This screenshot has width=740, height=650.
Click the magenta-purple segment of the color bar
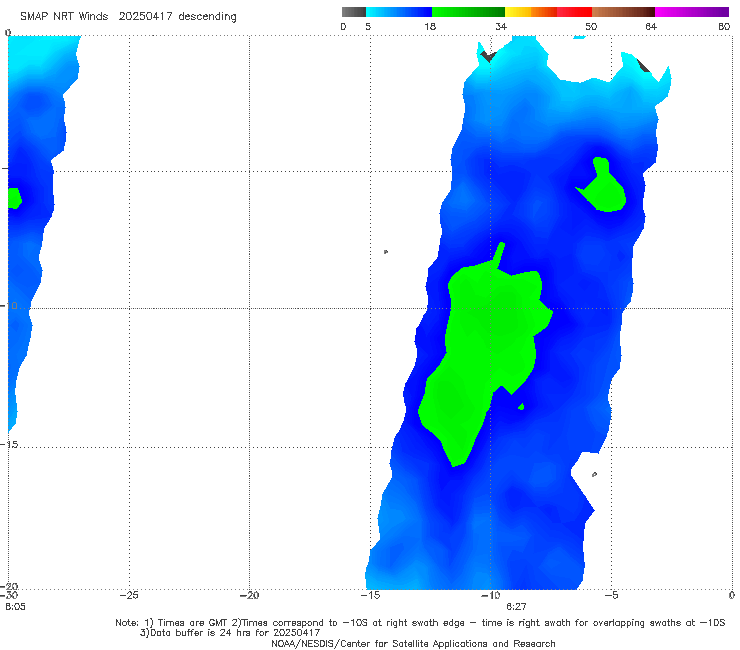pyautogui.click(x=692, y=12)
